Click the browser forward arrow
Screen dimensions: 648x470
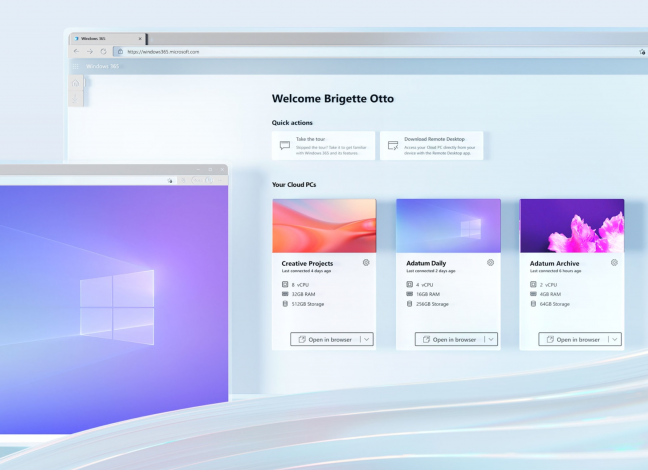tap(90, 52)
